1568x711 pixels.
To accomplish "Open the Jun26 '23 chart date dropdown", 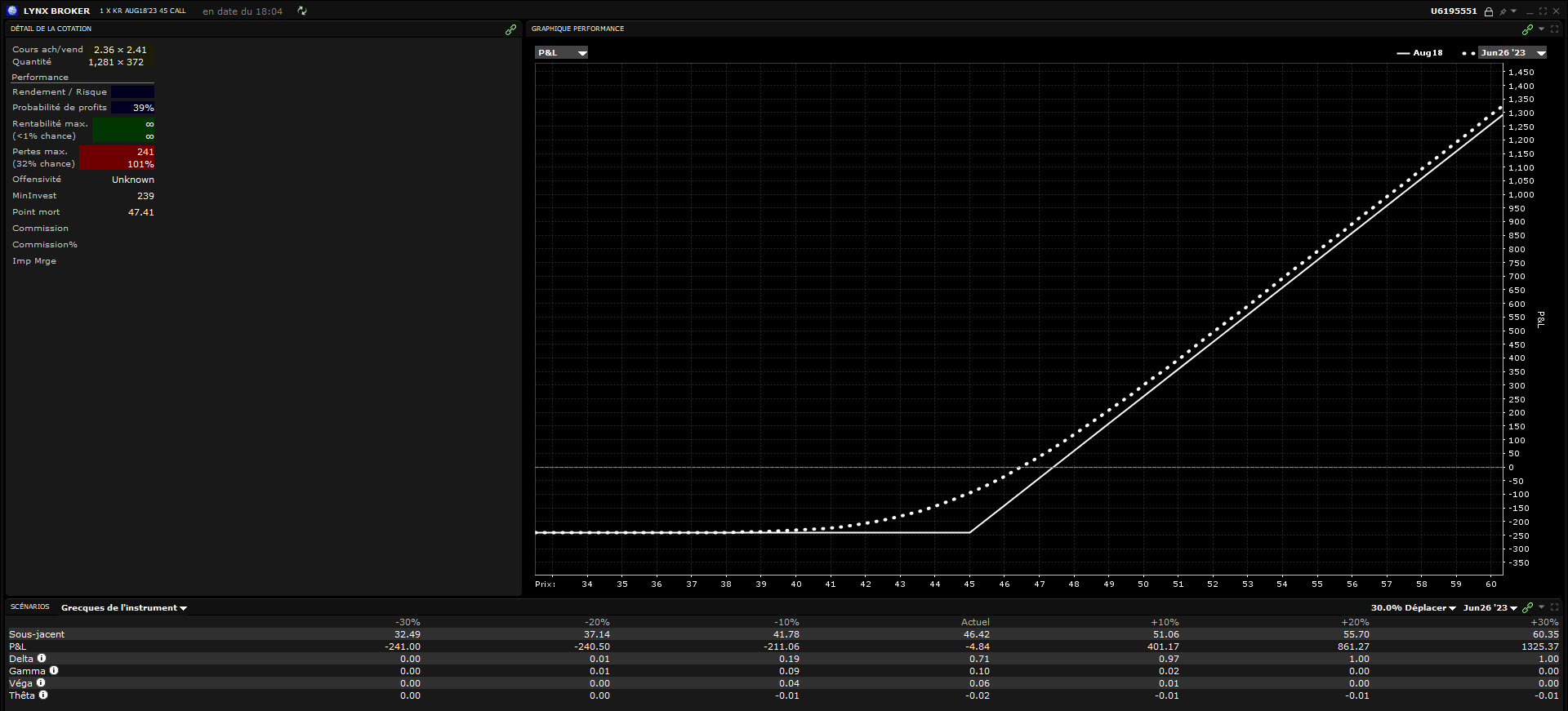I will 1512,53.
